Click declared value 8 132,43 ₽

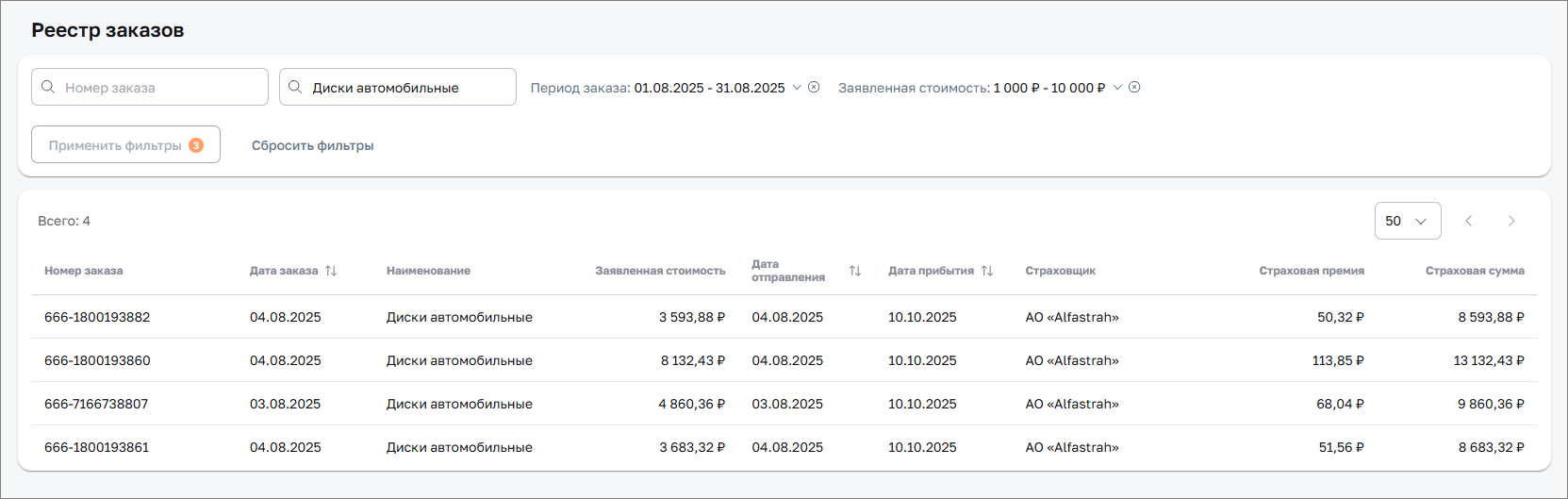[693, 360]
